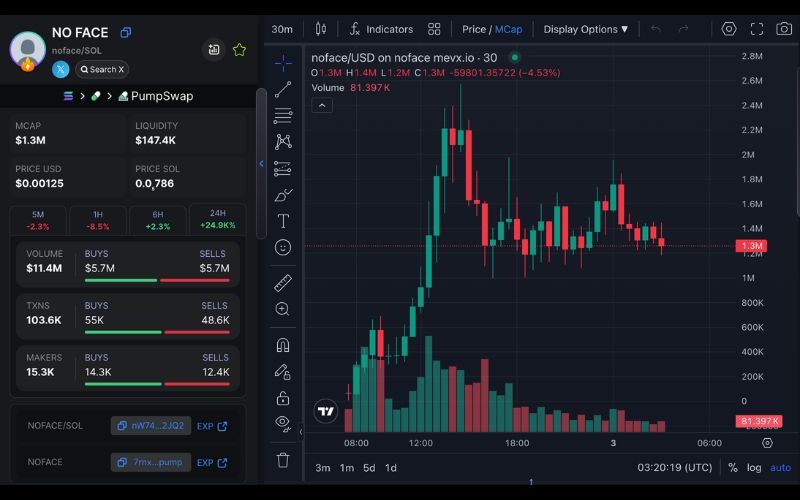This screenshot has width=800, height=500.
Task: Open EXP explorer link for NOFACE
Action: (x=212, y=463)
